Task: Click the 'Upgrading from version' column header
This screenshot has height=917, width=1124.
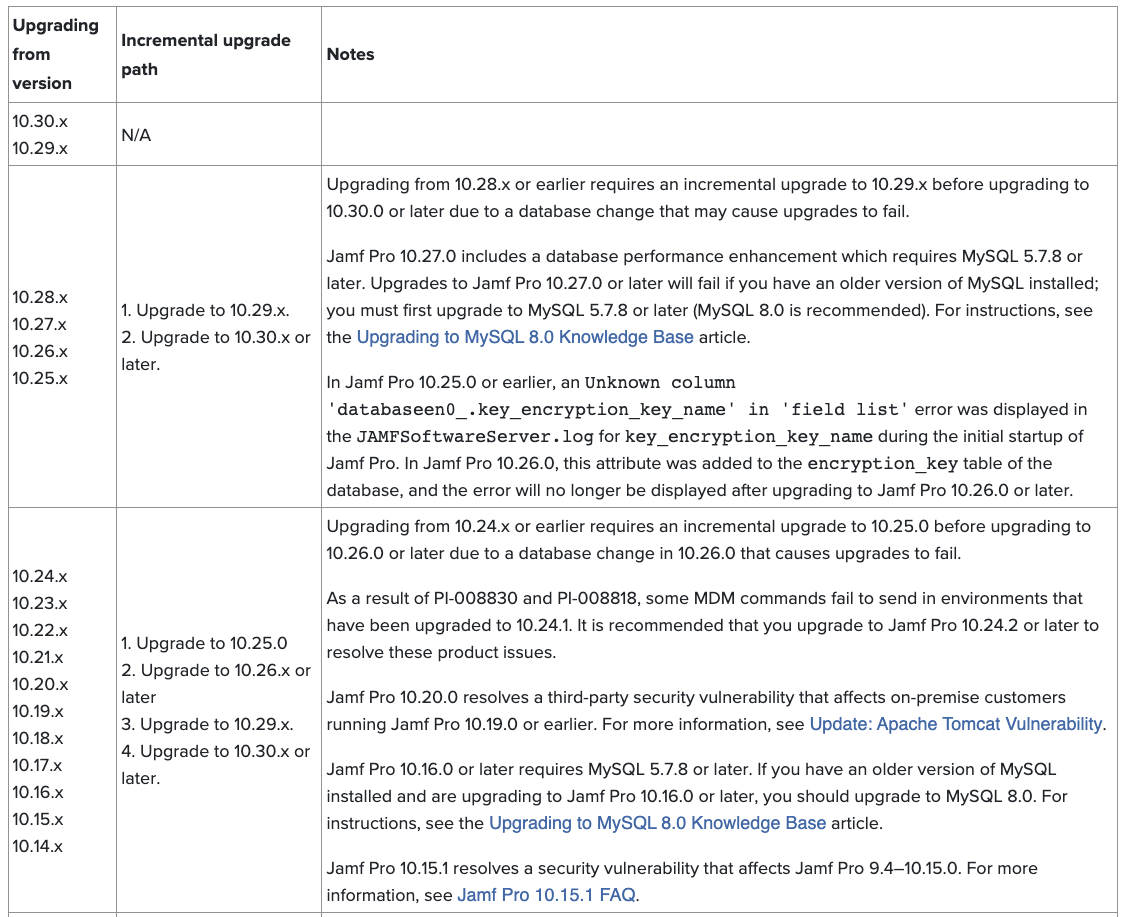Action: point(56,54)
